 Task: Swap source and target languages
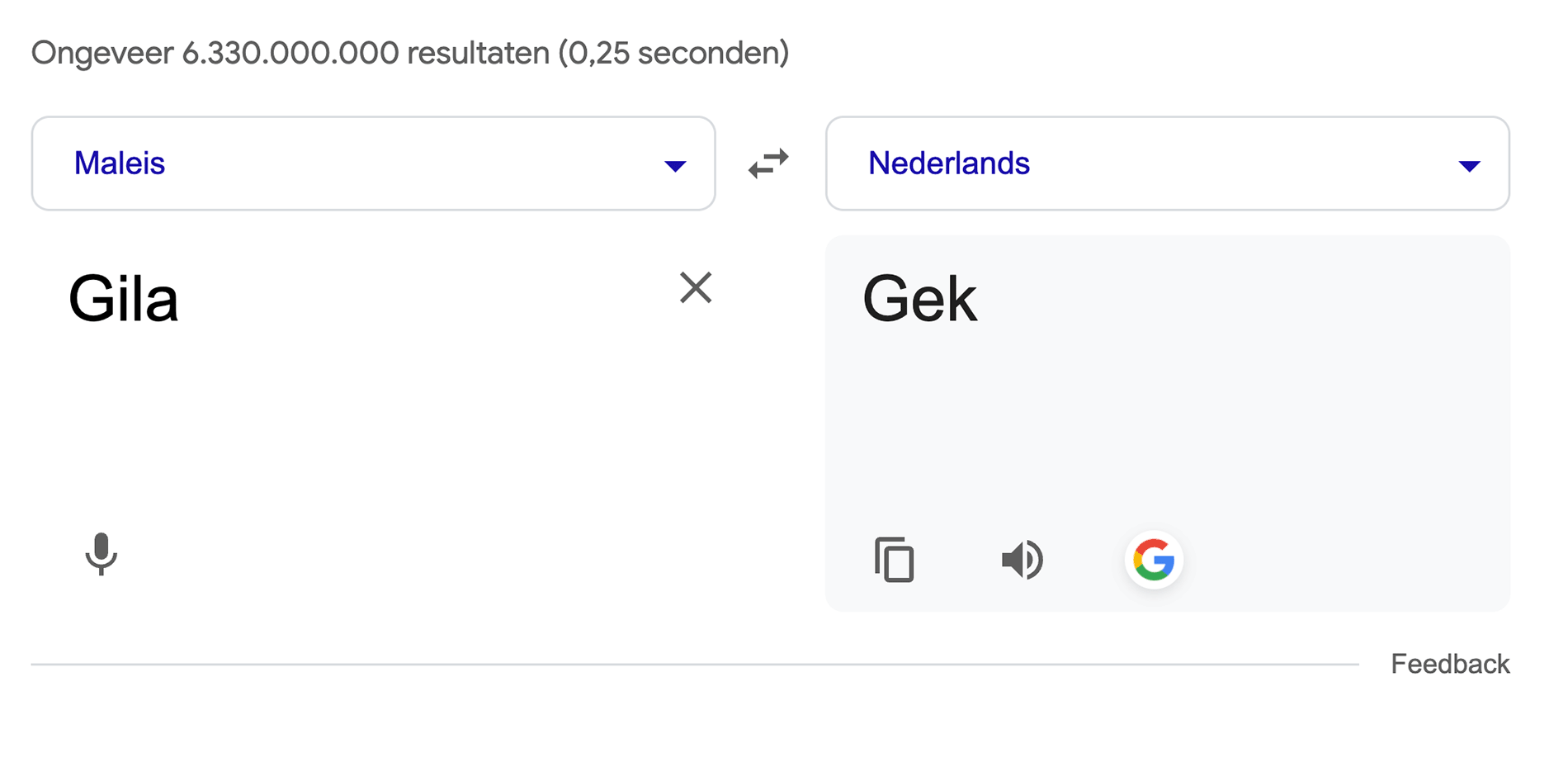768,163
